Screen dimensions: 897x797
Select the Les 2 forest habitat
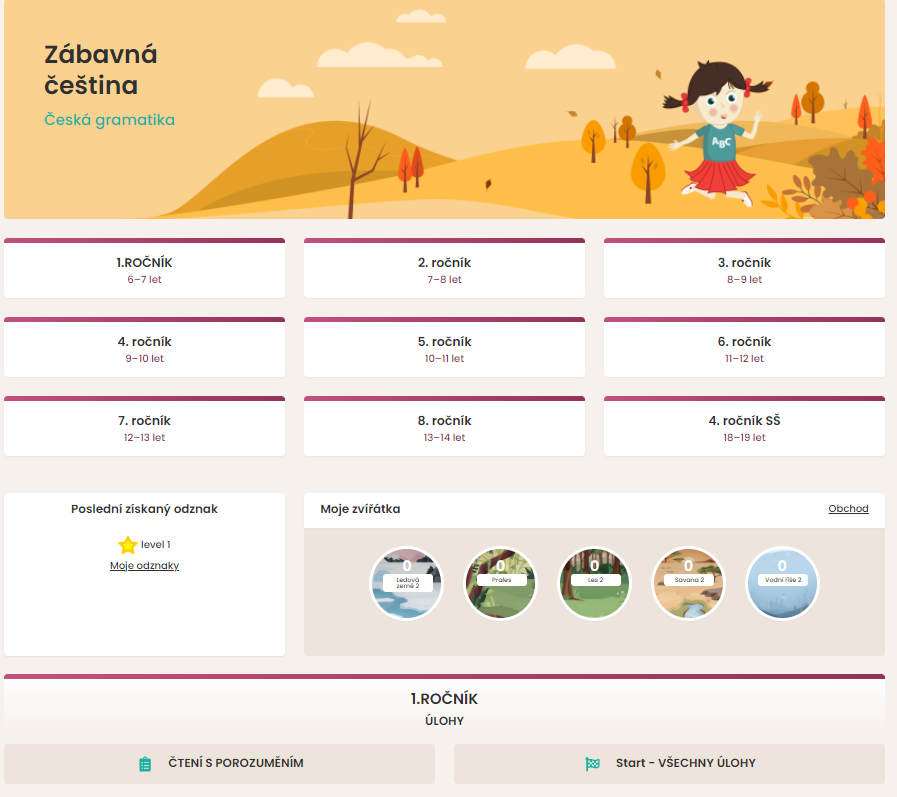click(594, 583)
